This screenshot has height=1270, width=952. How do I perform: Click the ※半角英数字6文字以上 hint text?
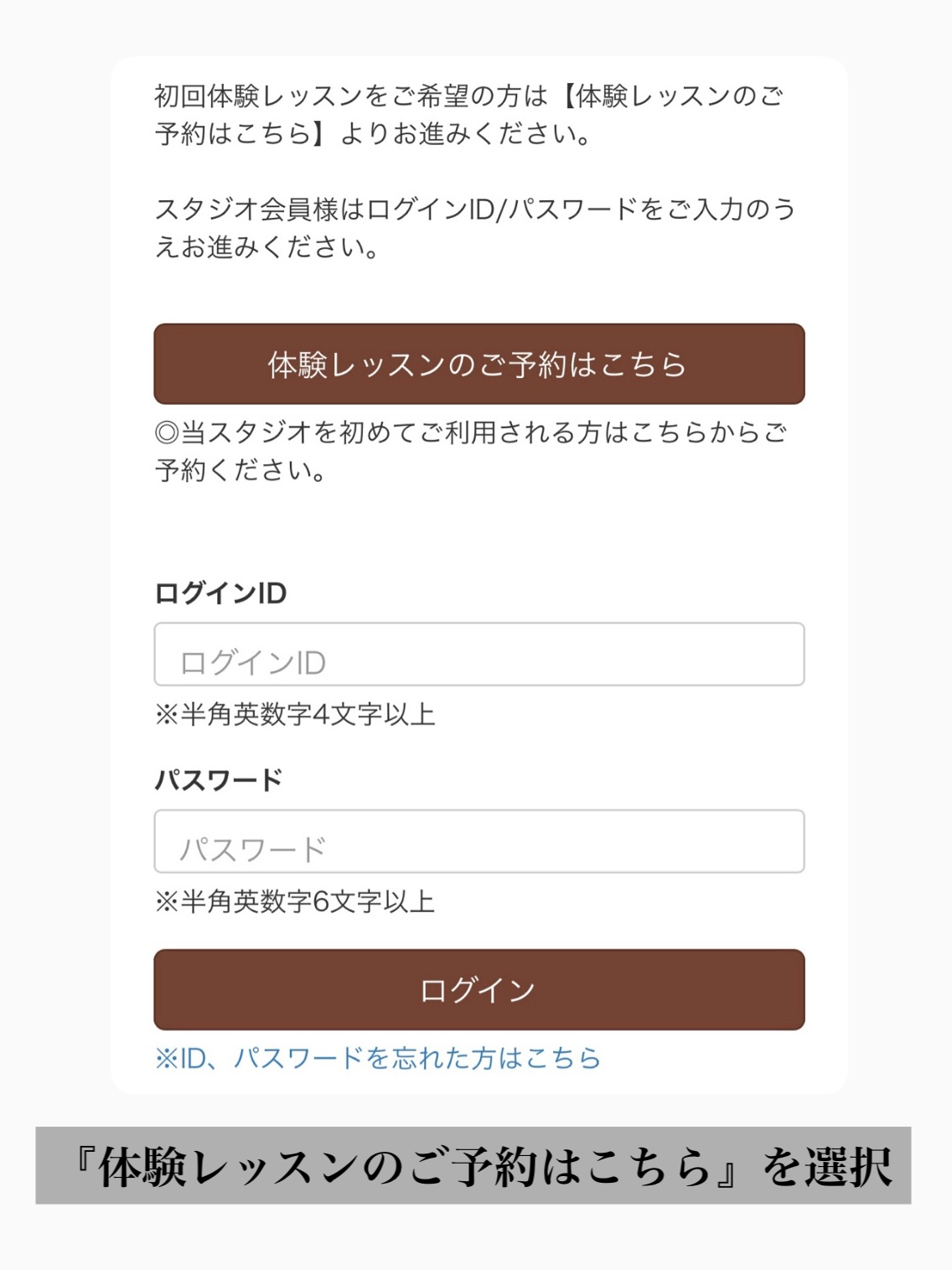pos(295,902)
